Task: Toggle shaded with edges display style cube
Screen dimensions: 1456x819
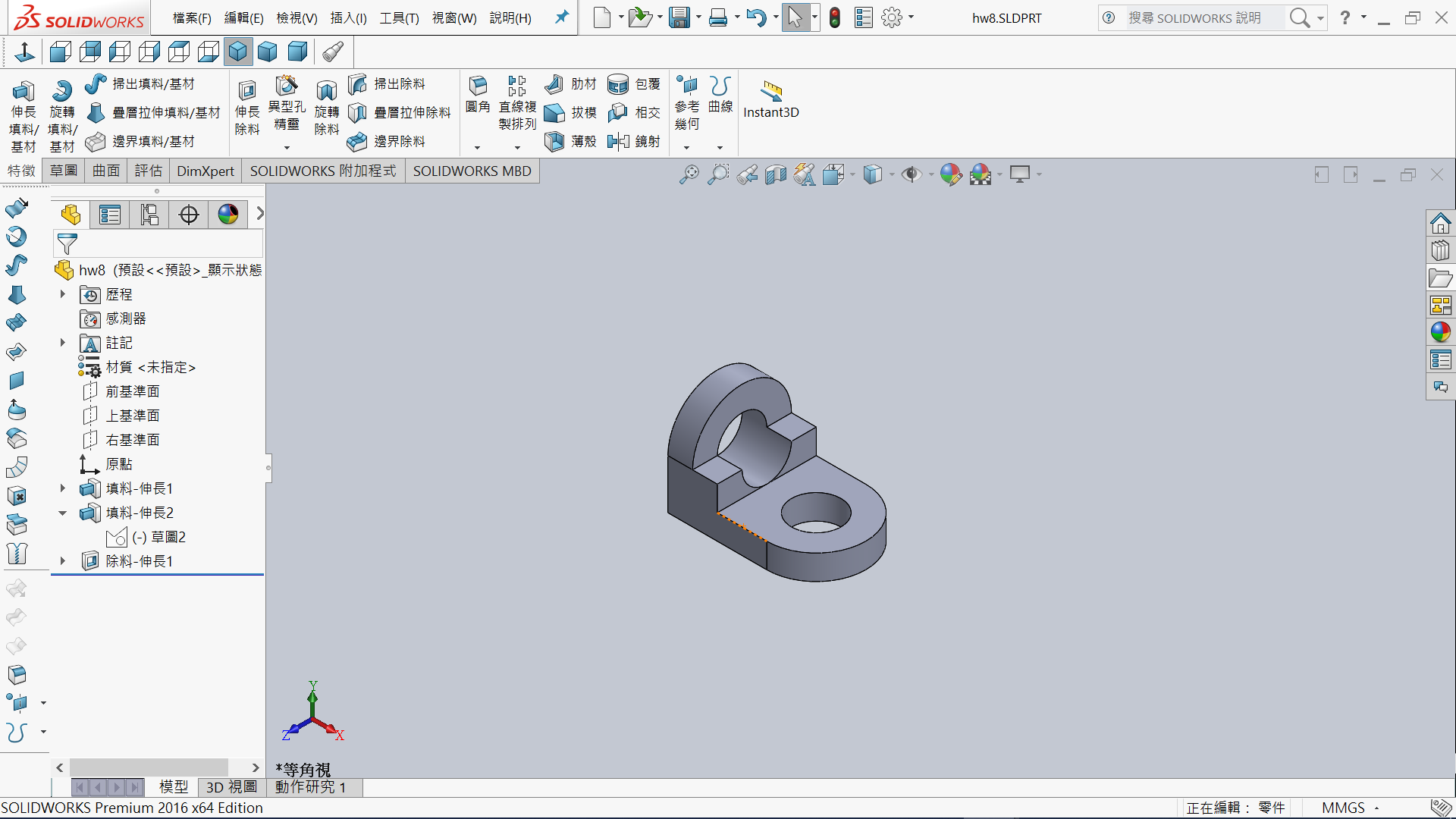Action: coord(238,52)
